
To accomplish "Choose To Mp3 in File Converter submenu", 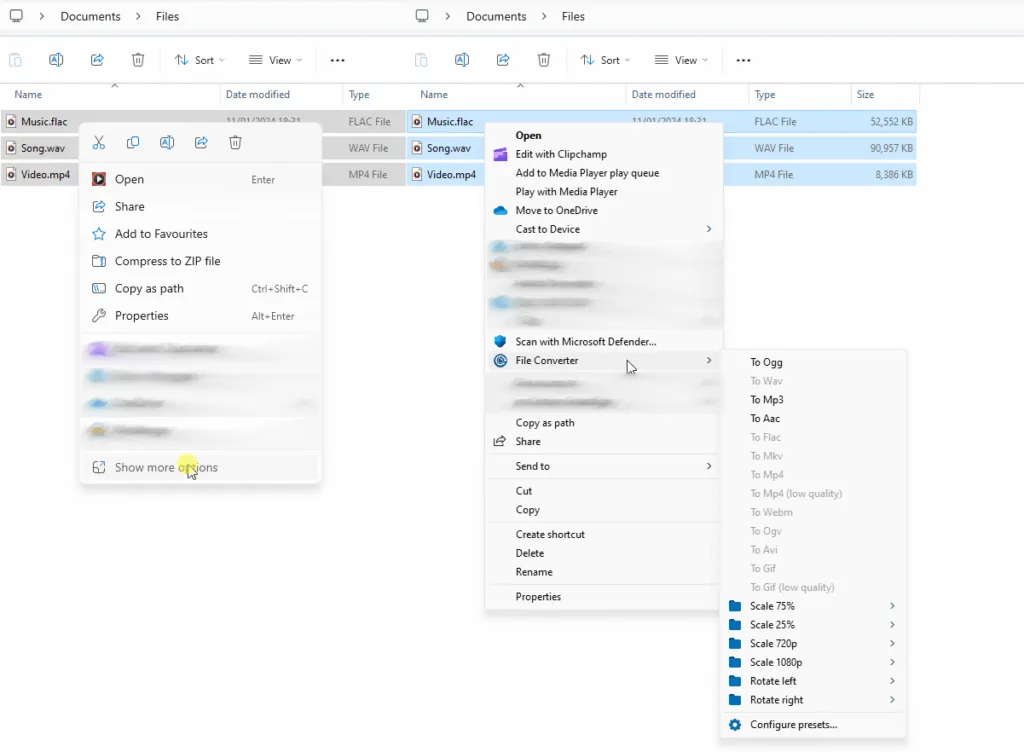I will [x=767, y=400].
